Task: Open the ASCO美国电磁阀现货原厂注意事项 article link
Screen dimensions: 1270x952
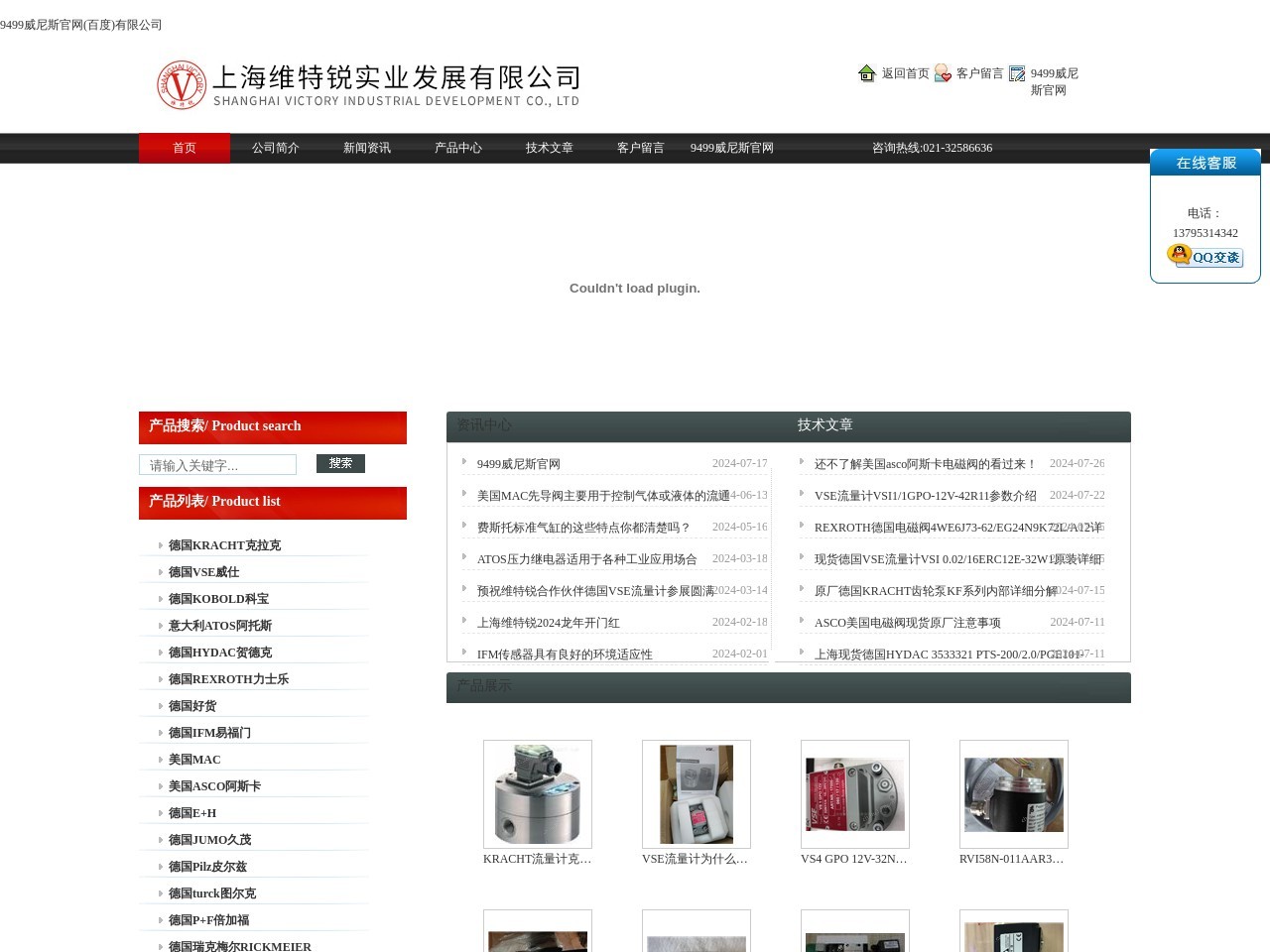Action: 908,622
